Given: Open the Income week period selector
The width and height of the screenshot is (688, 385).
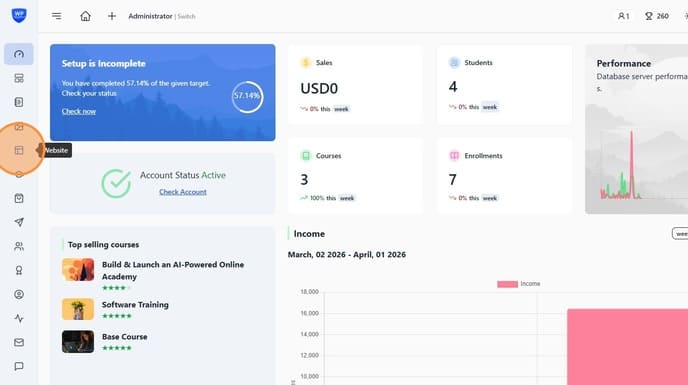Looking at the screenshot, I should (x=680, y=234).
